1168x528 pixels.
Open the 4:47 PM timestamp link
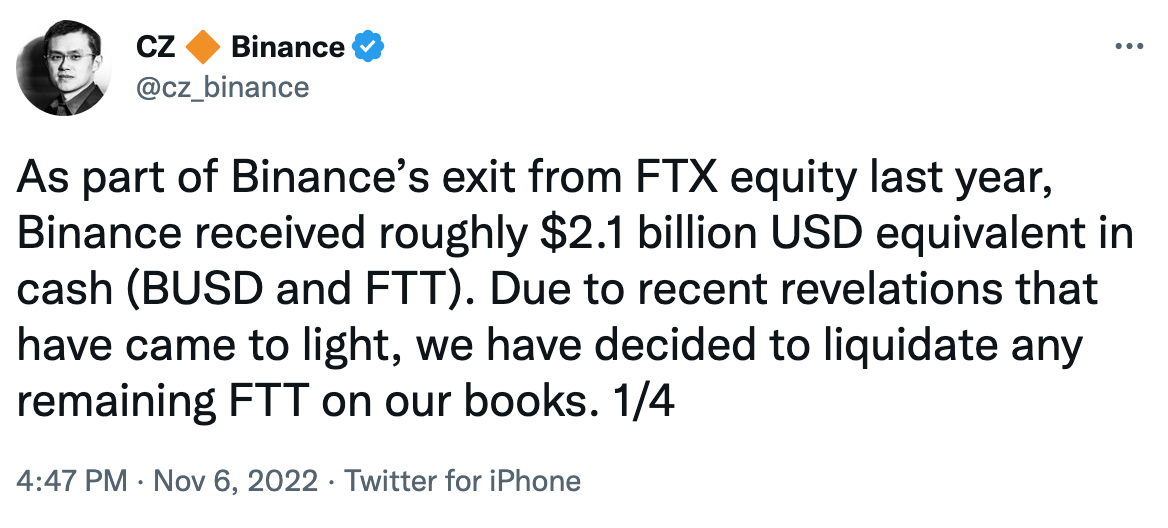[x=72, y=481]
